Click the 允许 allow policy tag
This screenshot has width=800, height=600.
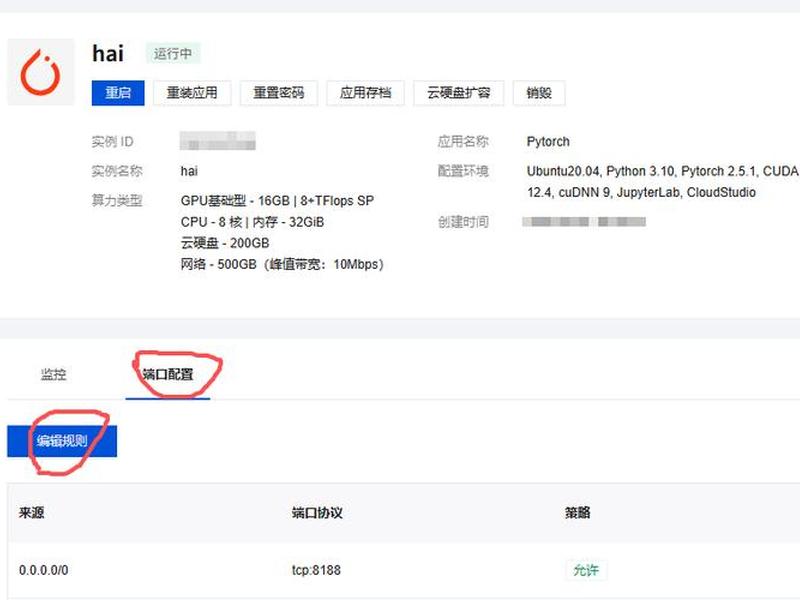click(586, 570)
